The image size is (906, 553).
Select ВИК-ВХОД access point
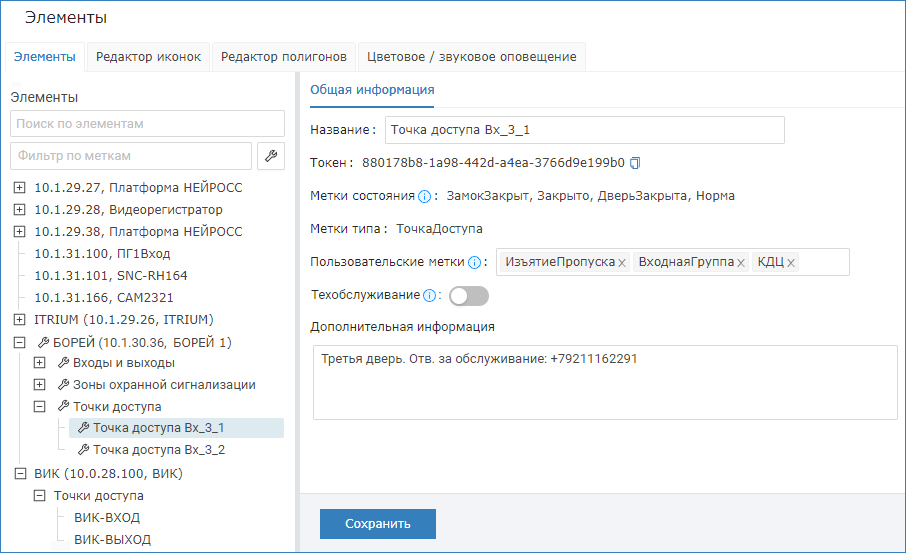tap(107, 518)
